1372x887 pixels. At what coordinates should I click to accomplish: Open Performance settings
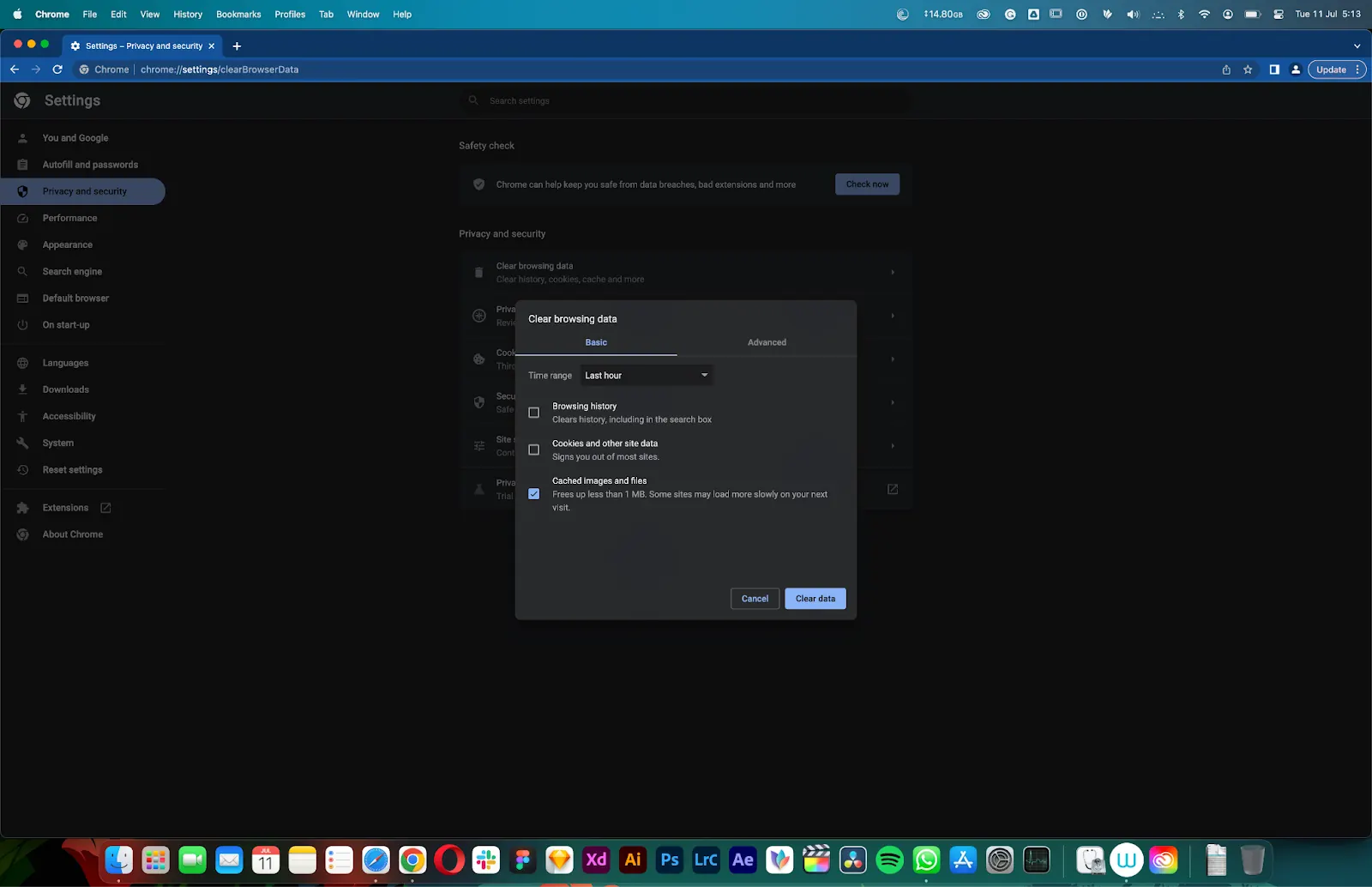click(69, 218)
